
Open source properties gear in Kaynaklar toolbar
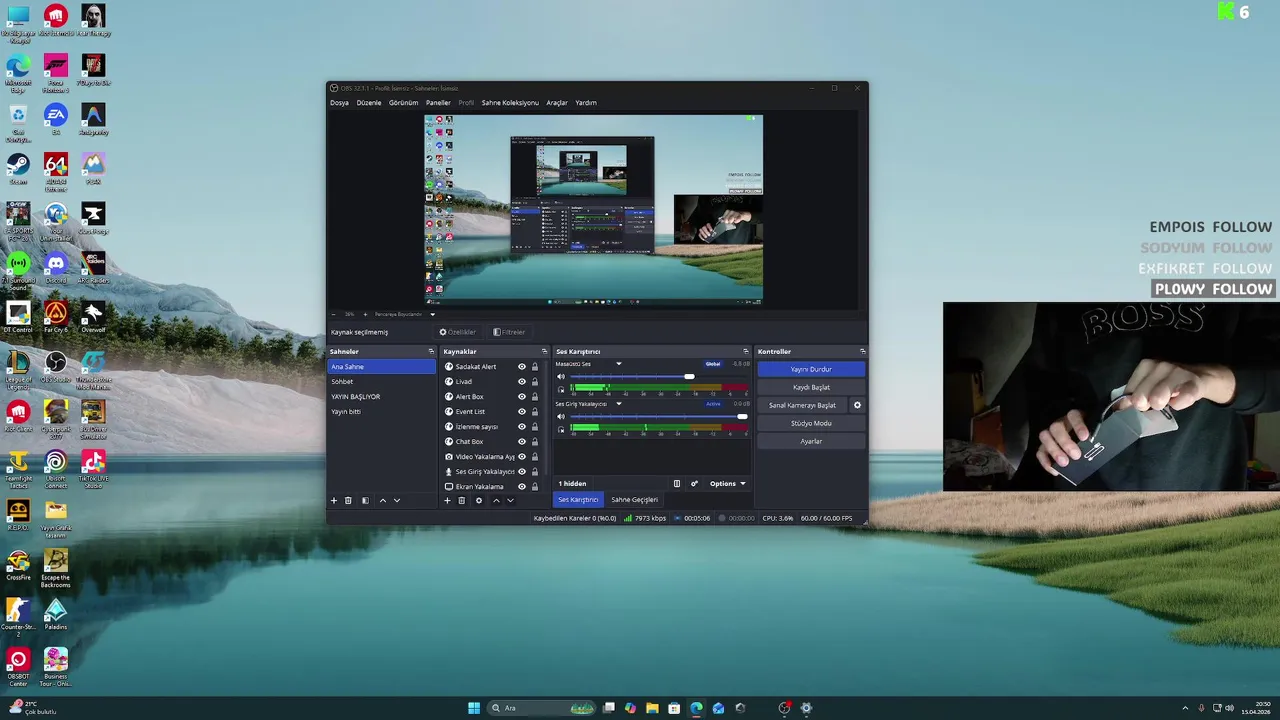[x=478, y=500]
